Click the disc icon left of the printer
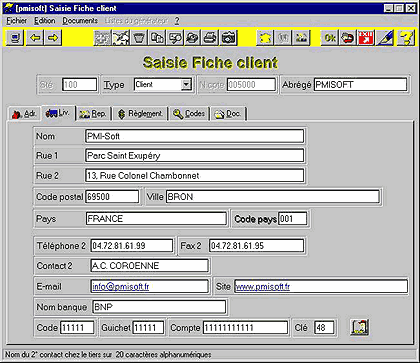 [193, 38]
